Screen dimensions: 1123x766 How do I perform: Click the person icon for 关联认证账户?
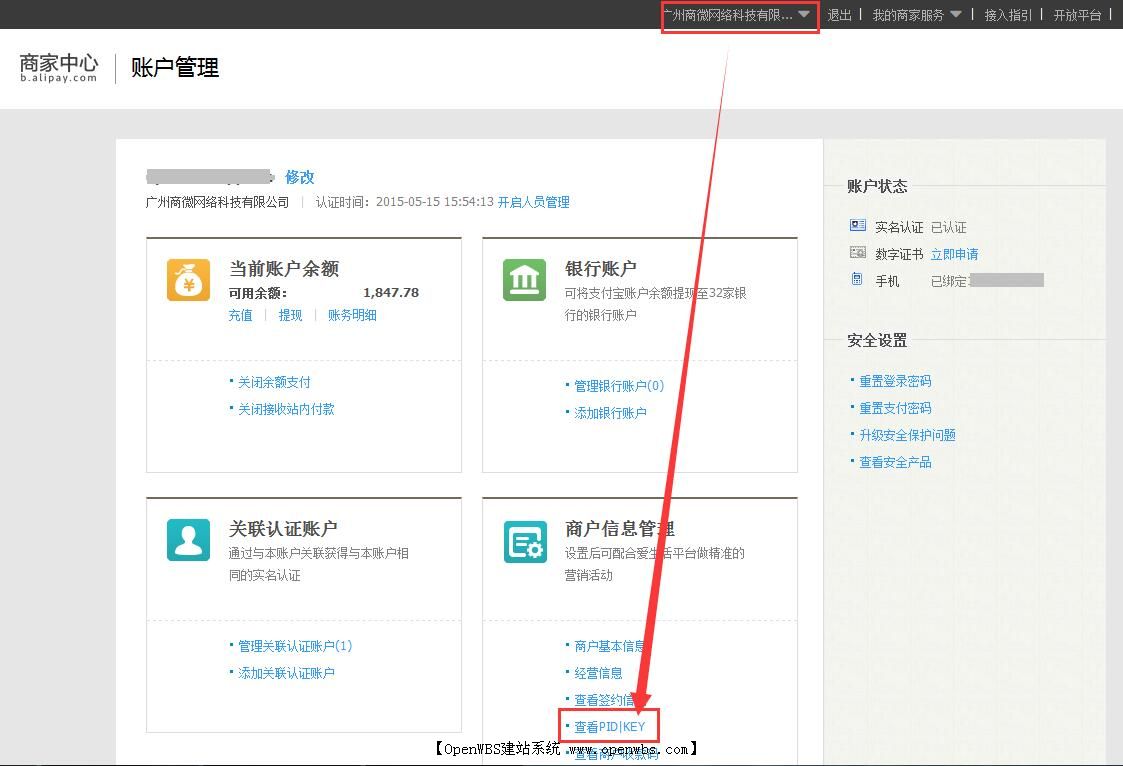coord(187,541)
